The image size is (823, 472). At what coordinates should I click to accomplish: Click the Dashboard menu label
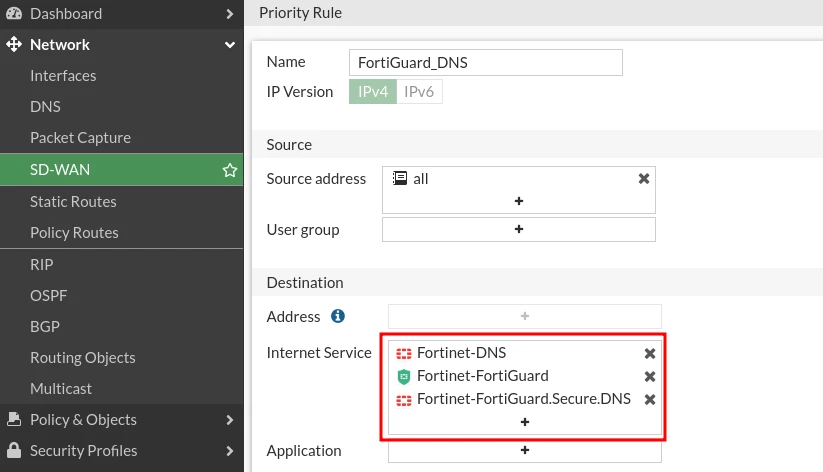tap(66, 14)
